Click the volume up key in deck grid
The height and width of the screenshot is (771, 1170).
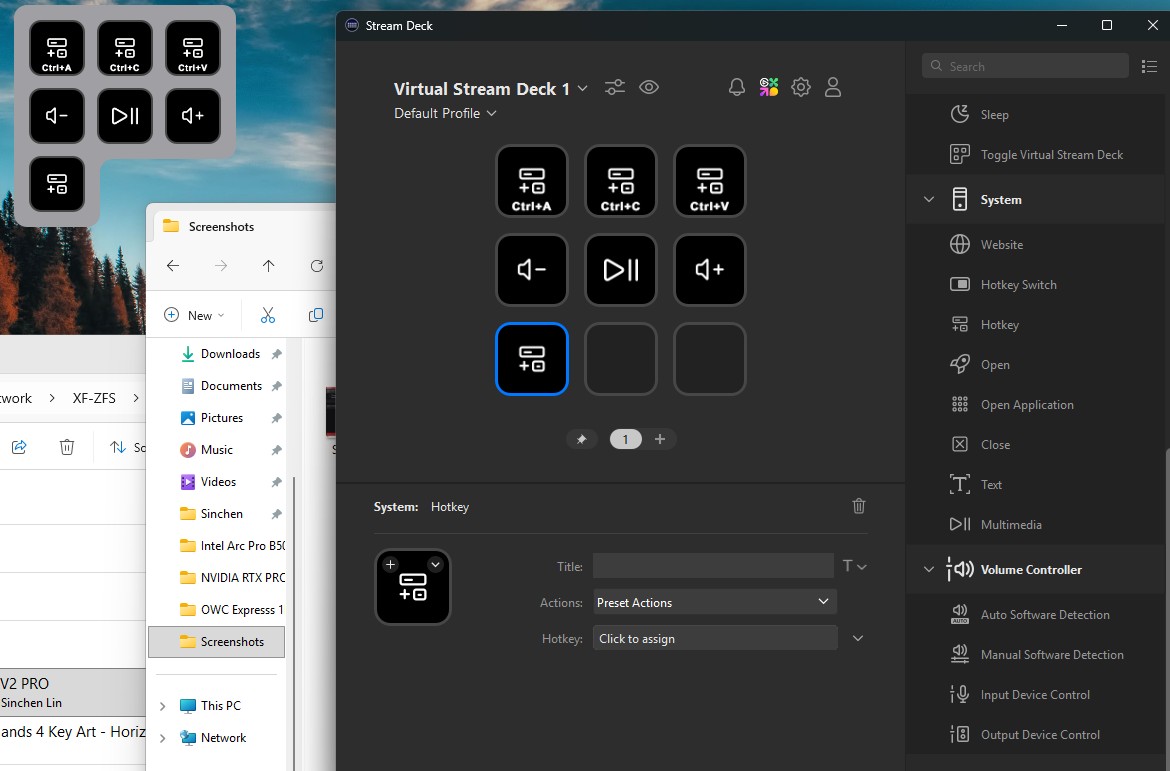(x=709, y=270)
